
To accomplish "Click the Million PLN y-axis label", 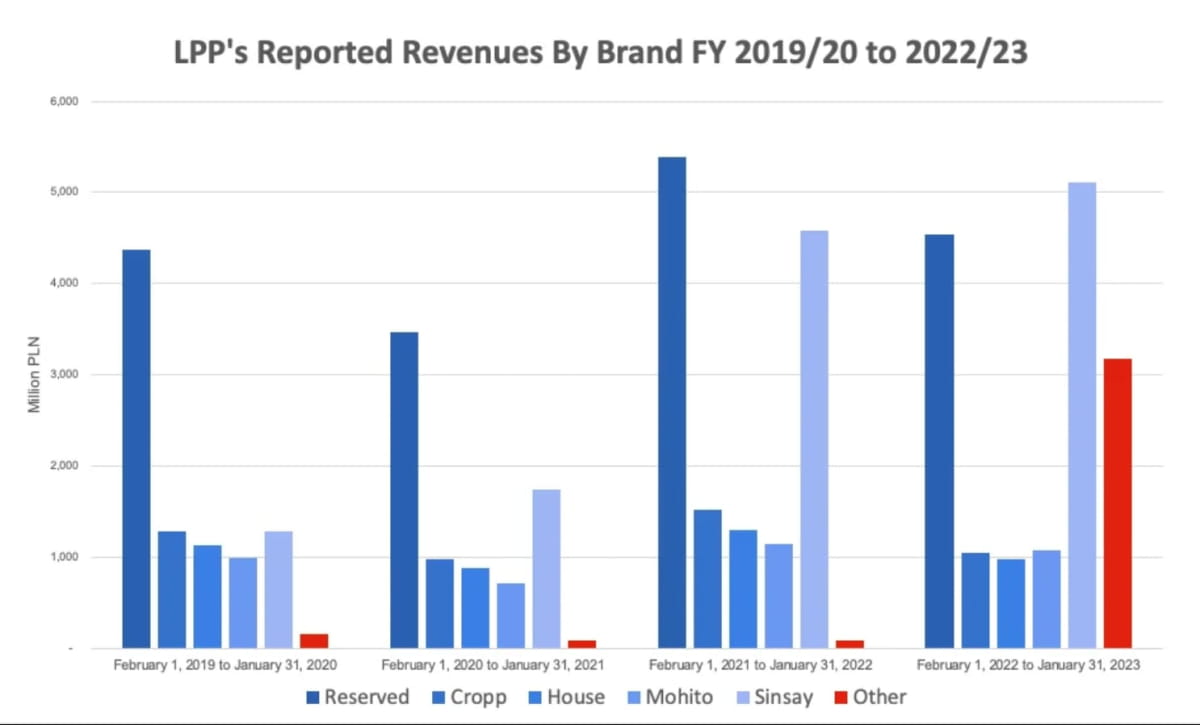I will (x=33, y=375).
